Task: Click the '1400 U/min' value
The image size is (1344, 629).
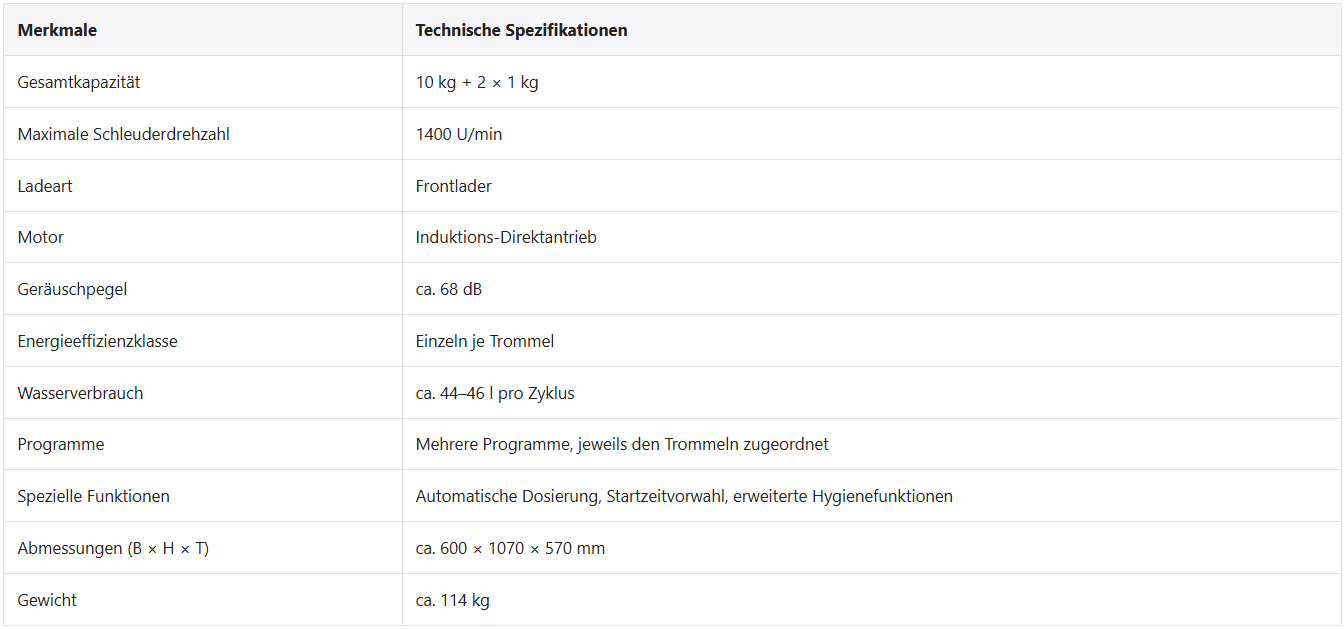Action: pos(459,134)
